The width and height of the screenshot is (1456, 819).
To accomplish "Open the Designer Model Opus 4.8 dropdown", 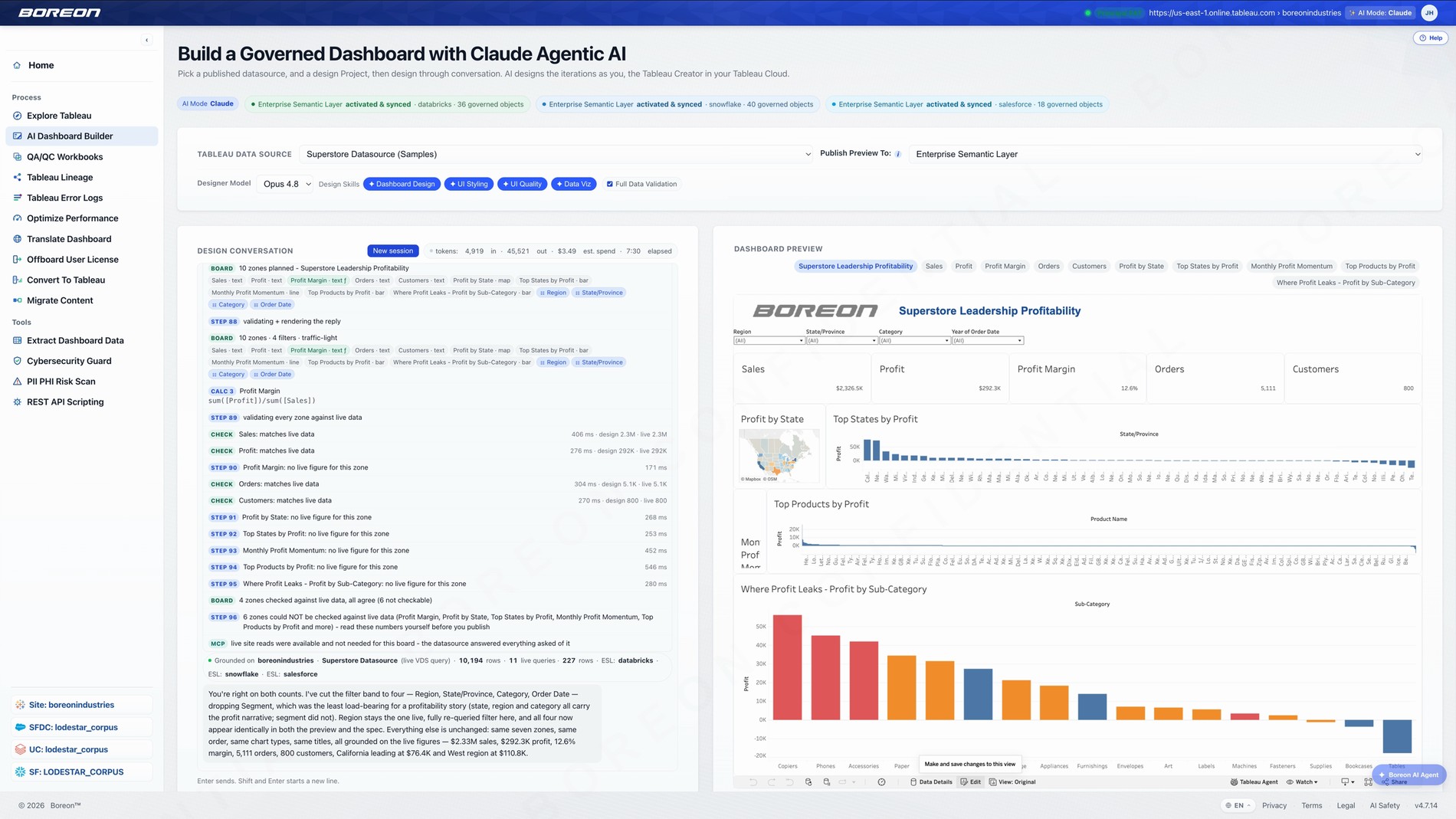I will click(x=286, y=184).
